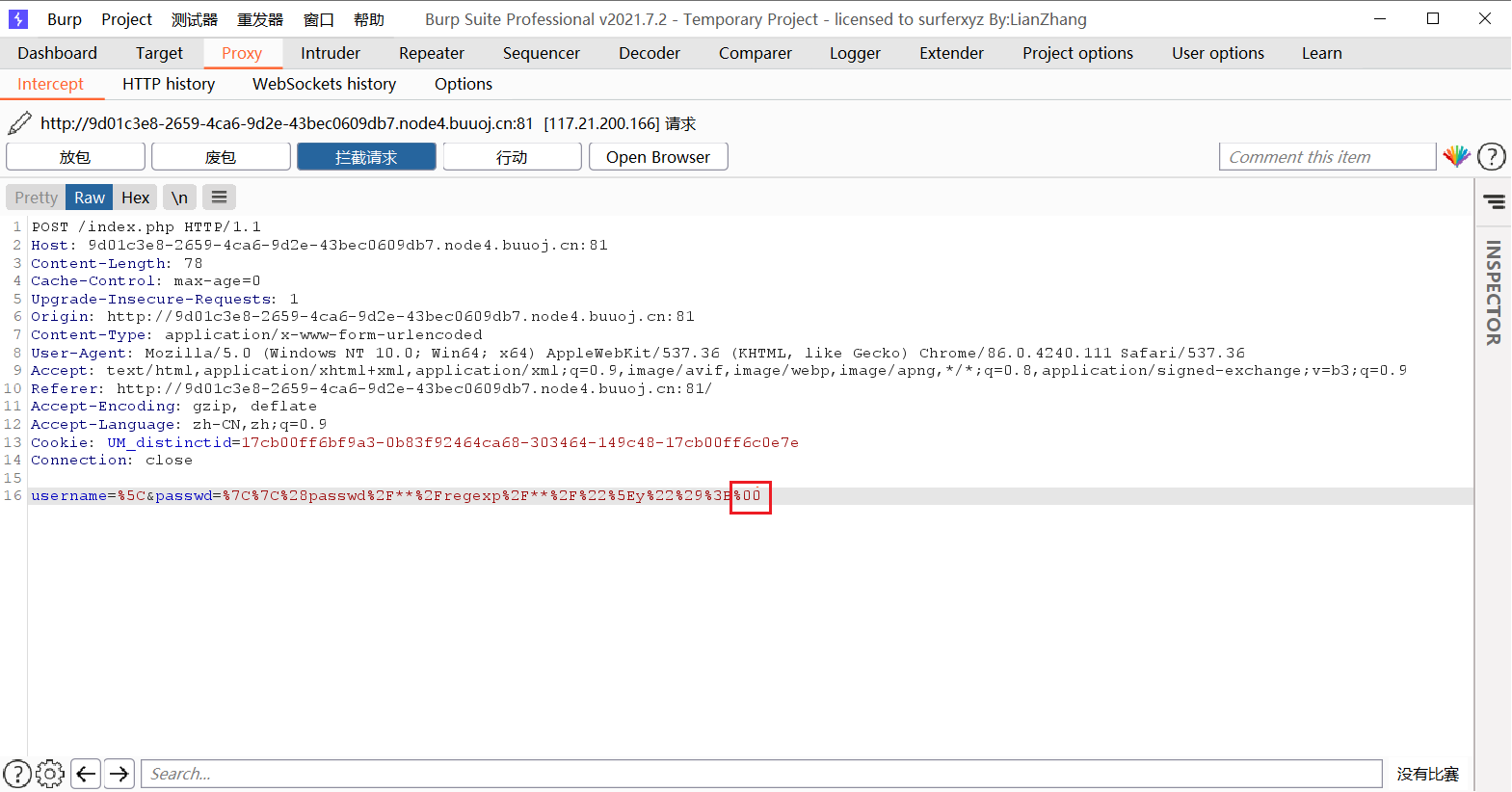This screenshot has width=1512, height=792.
Task: Open the Intruder tab
Action: (331, 53)
